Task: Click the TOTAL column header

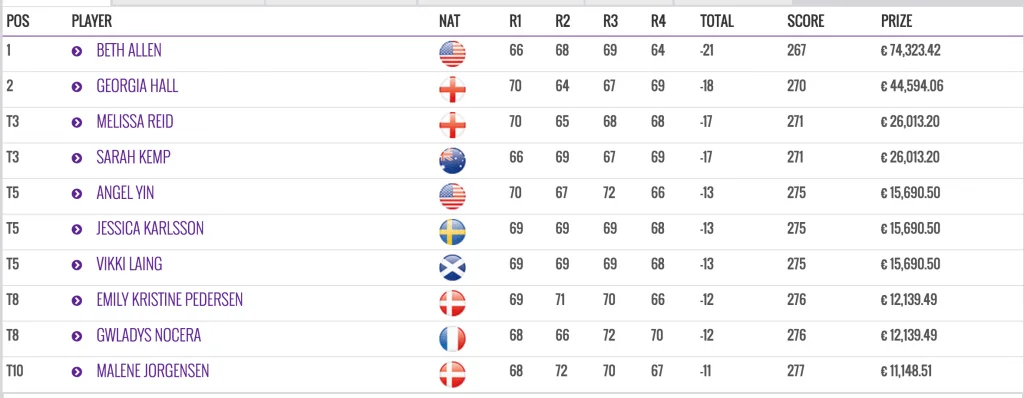Action: pos(717,21)
